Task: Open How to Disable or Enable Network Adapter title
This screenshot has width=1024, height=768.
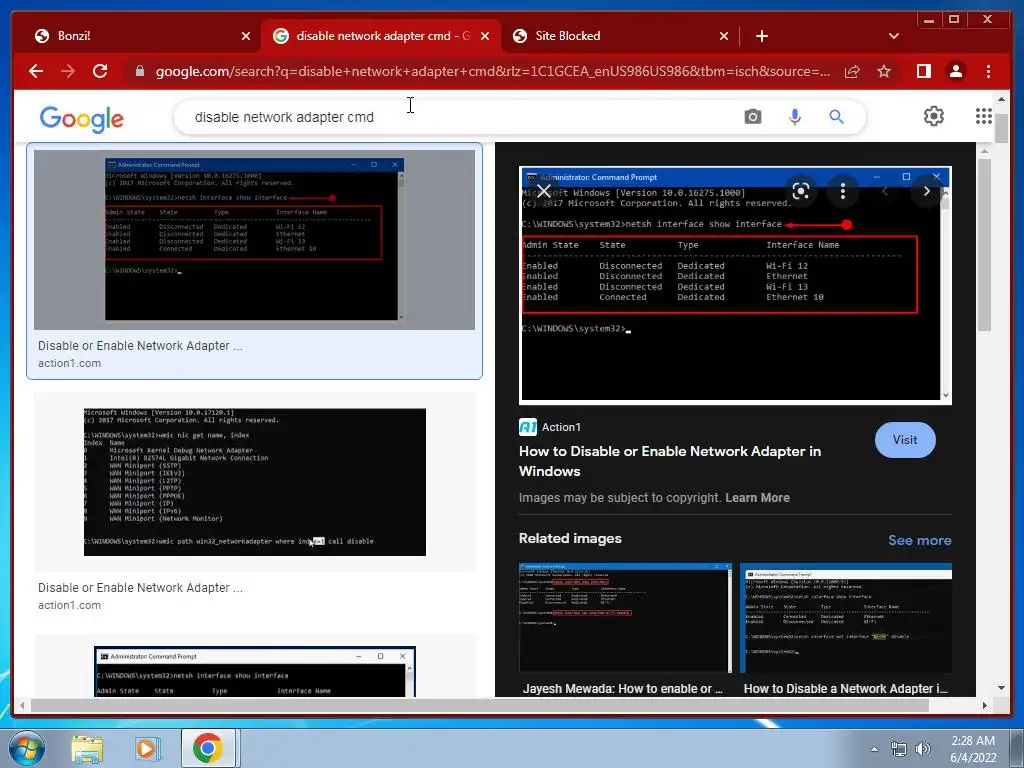Action: [x=669, y=461]
